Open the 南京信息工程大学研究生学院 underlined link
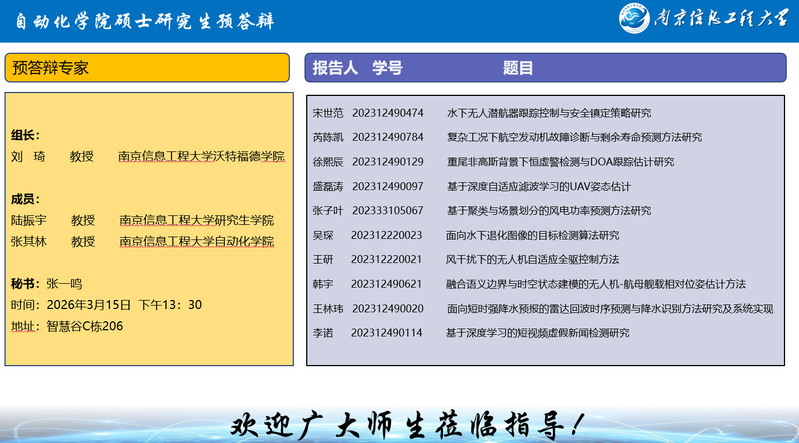The image size is (799, 443). click(x=196, y=220)
